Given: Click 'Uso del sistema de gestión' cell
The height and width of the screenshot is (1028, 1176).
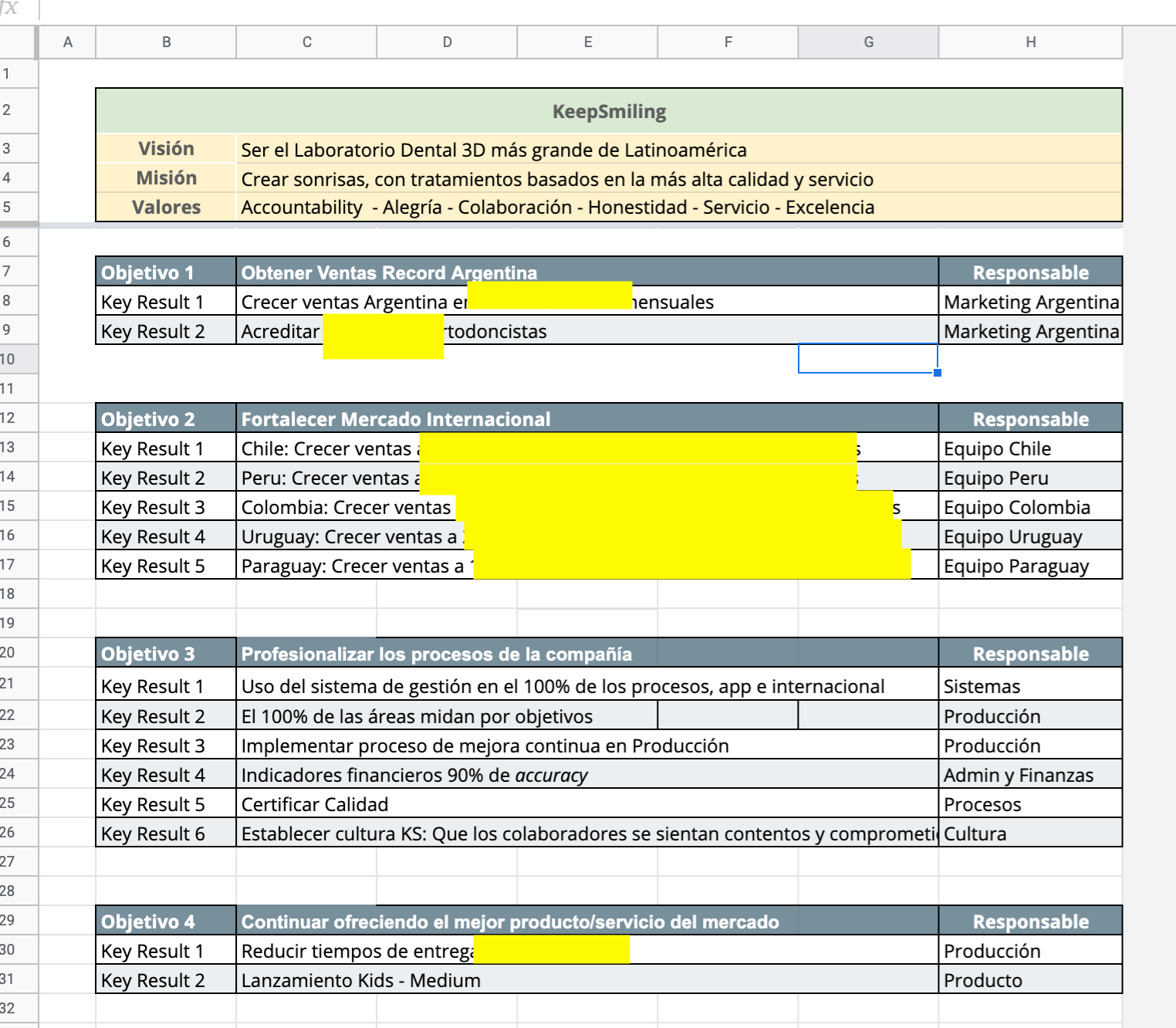Looking at the screenshot, I should (587, 685).
